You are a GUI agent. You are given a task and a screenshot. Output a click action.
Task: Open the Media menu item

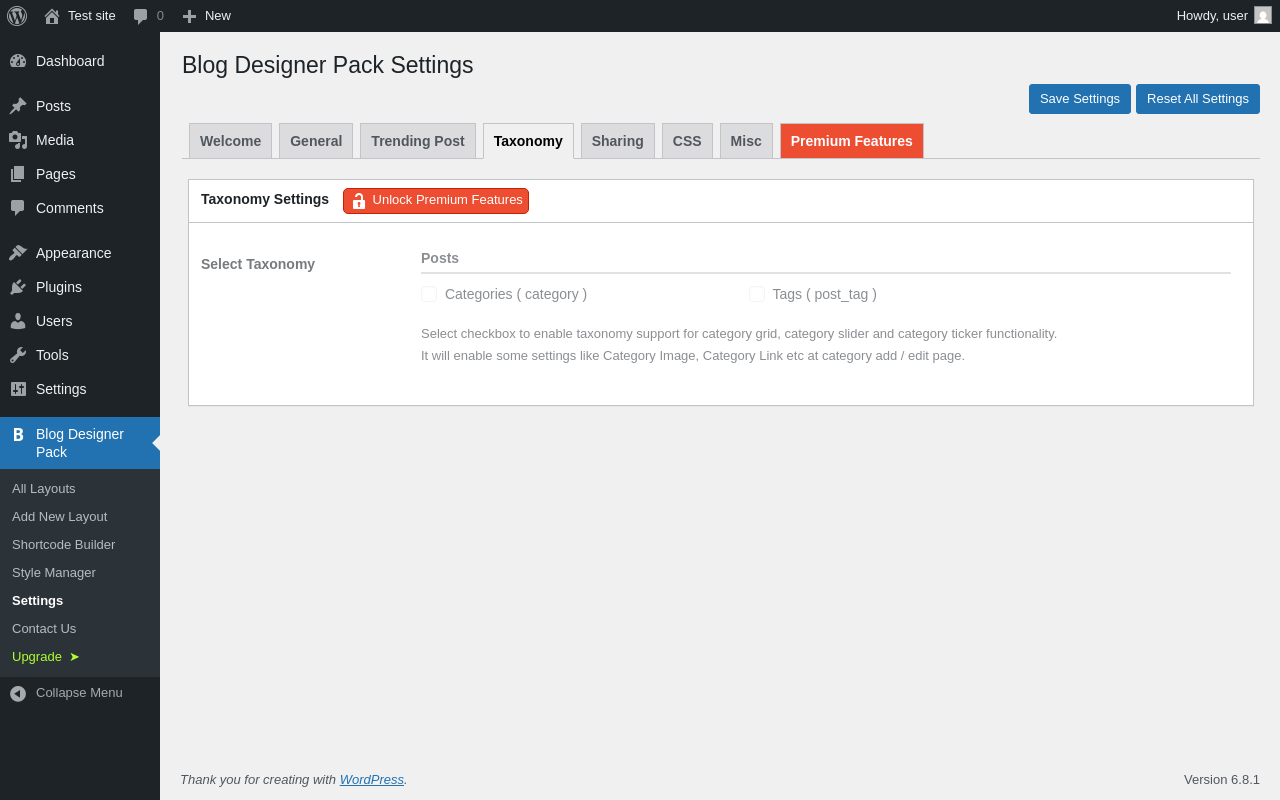coord(80,140)
